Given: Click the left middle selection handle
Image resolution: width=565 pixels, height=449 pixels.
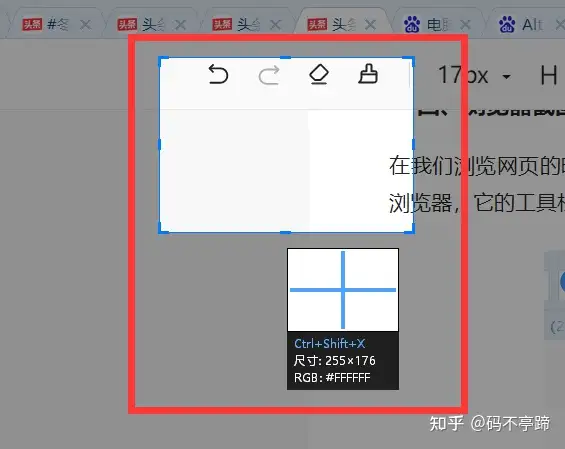Looking at the screenshot, I should pyautogui.click(x=160, y=145).
